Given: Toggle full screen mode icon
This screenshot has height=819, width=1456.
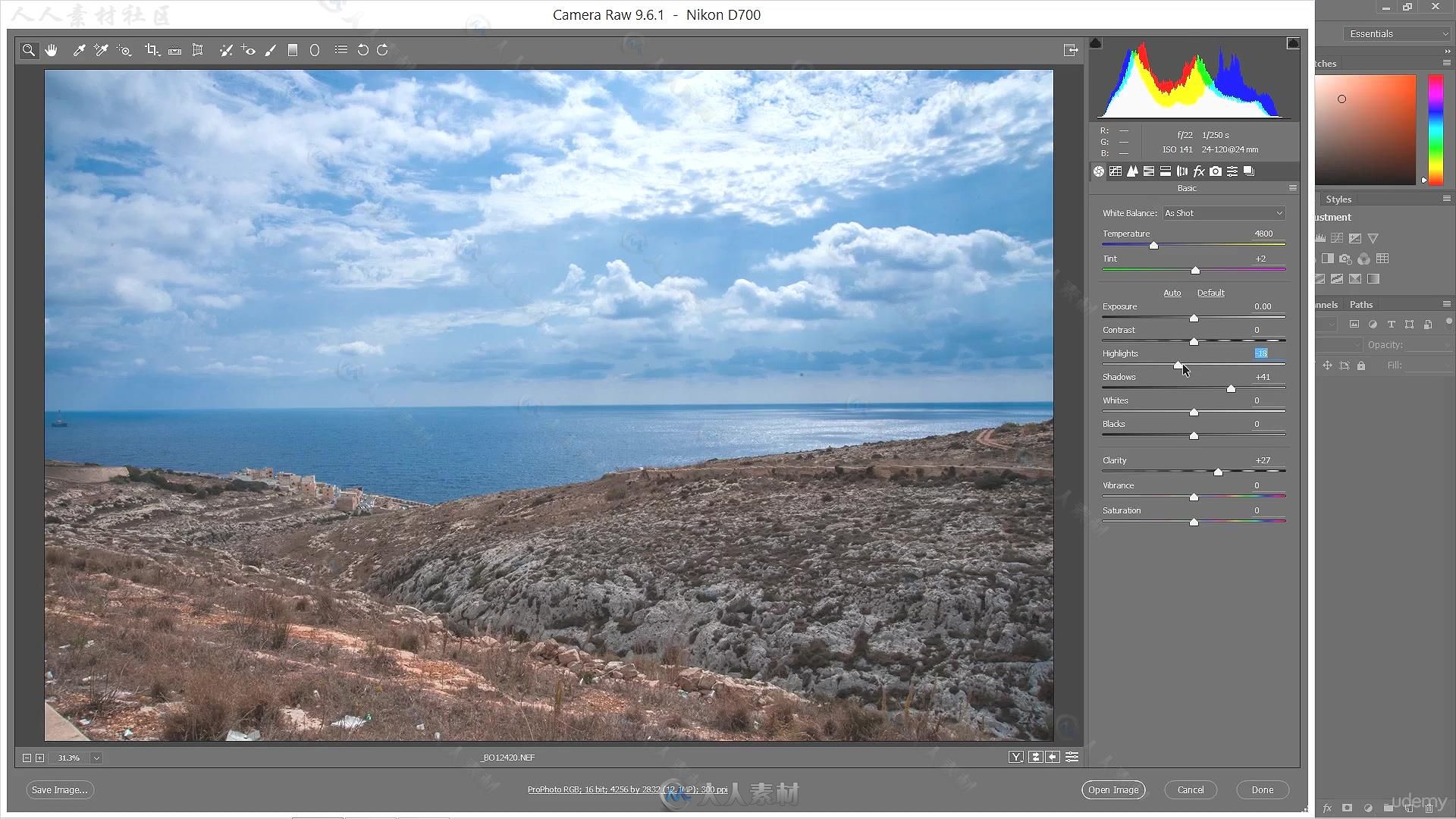Looking at the screenshot, I should point(1071,50).
